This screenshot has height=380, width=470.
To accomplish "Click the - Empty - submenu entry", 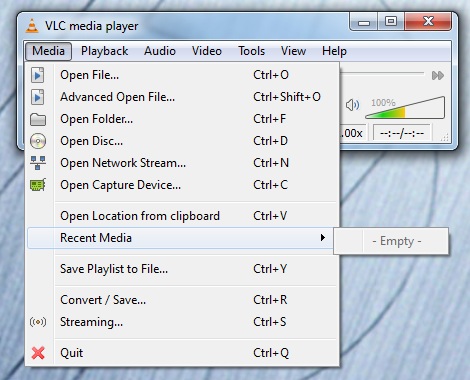I will (x=391, y=241).
